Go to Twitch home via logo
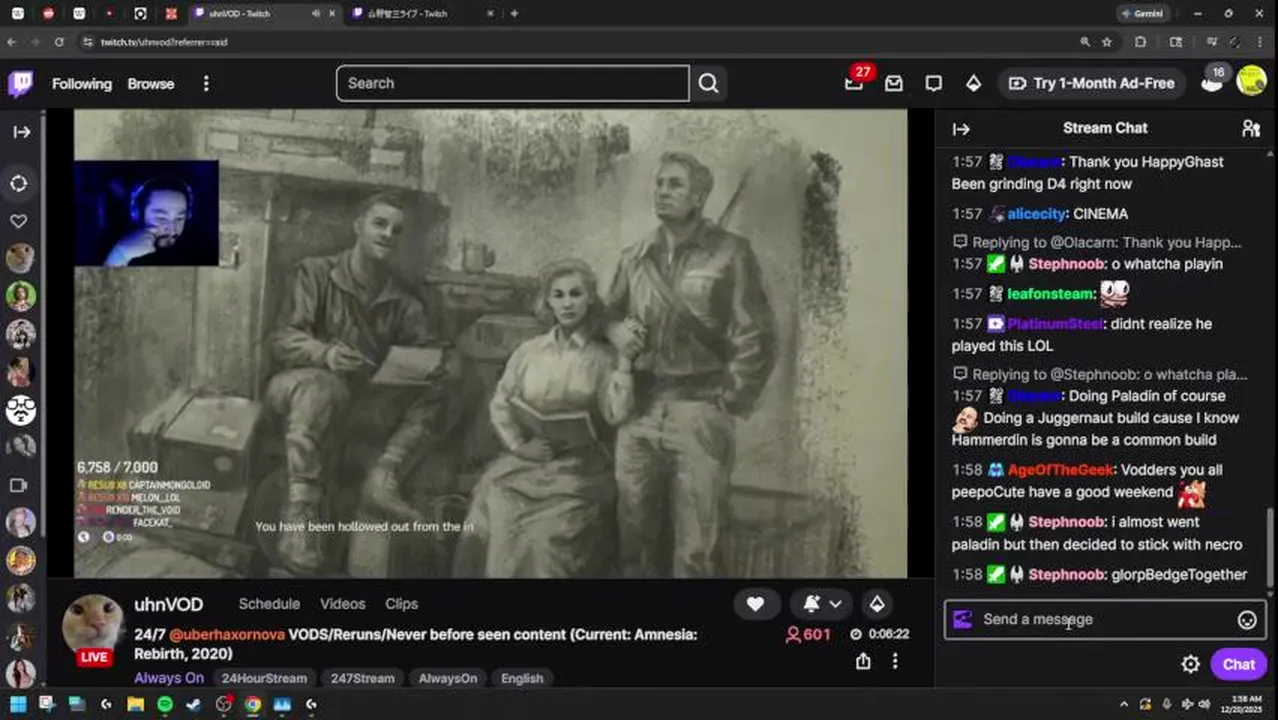The width and height of the screenshot is (1278, 720). pos(21,83)
